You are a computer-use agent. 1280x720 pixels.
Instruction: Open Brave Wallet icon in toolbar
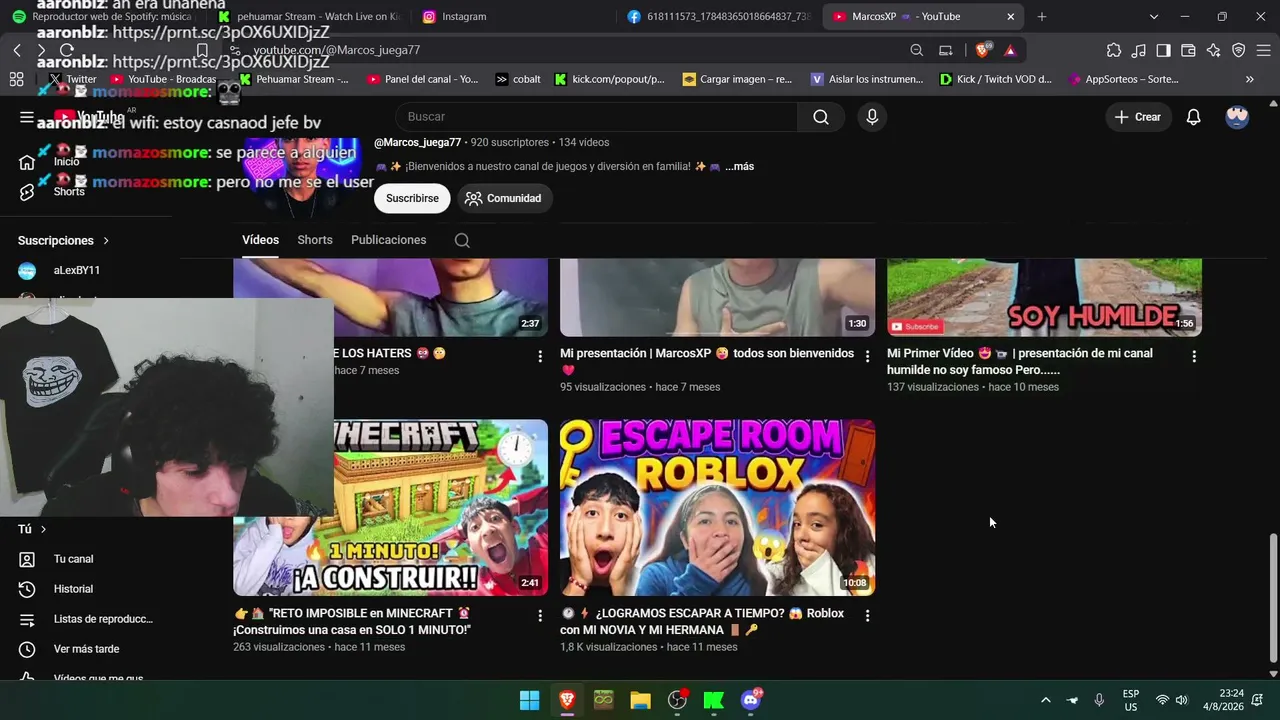pyautogui.click(x=1188, y=50)
